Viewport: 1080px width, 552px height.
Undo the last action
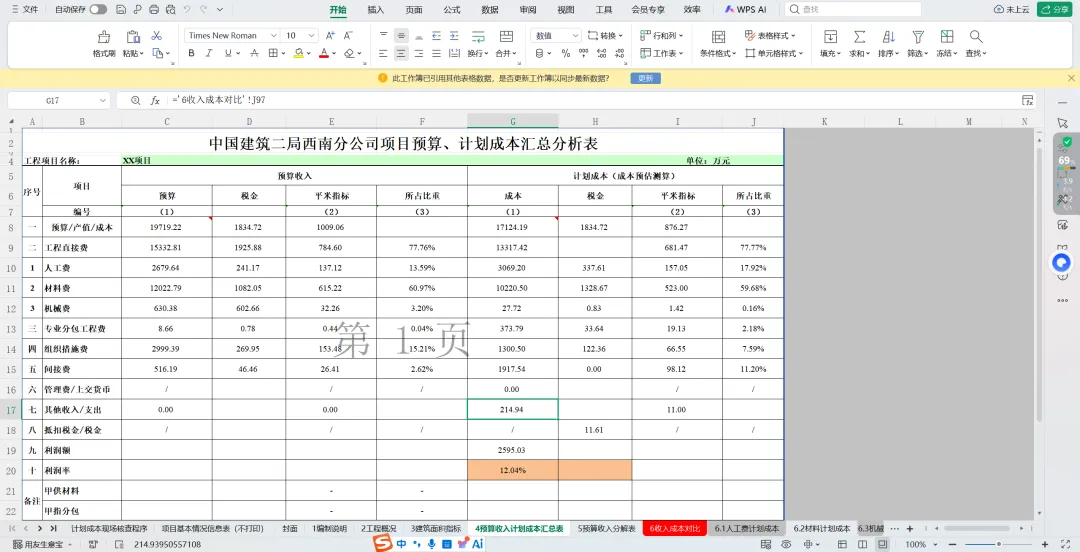coord(187,9)
